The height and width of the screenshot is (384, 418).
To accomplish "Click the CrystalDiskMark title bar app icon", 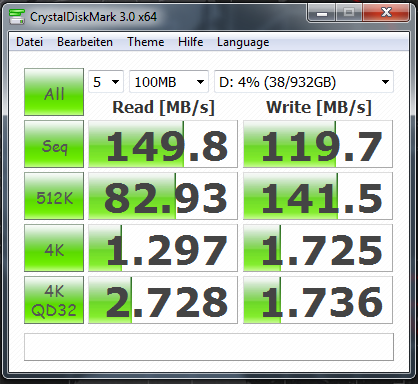I will tap(17, 17).
